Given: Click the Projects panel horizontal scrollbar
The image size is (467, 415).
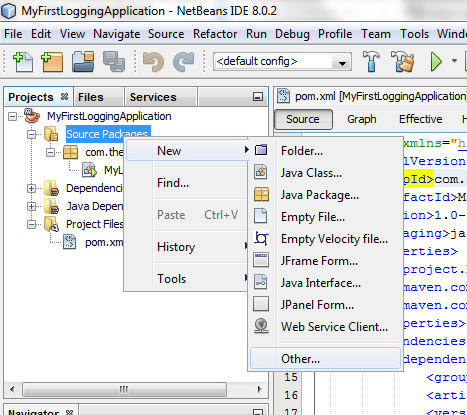Looking at the screenshot, I should coord(124,389).
